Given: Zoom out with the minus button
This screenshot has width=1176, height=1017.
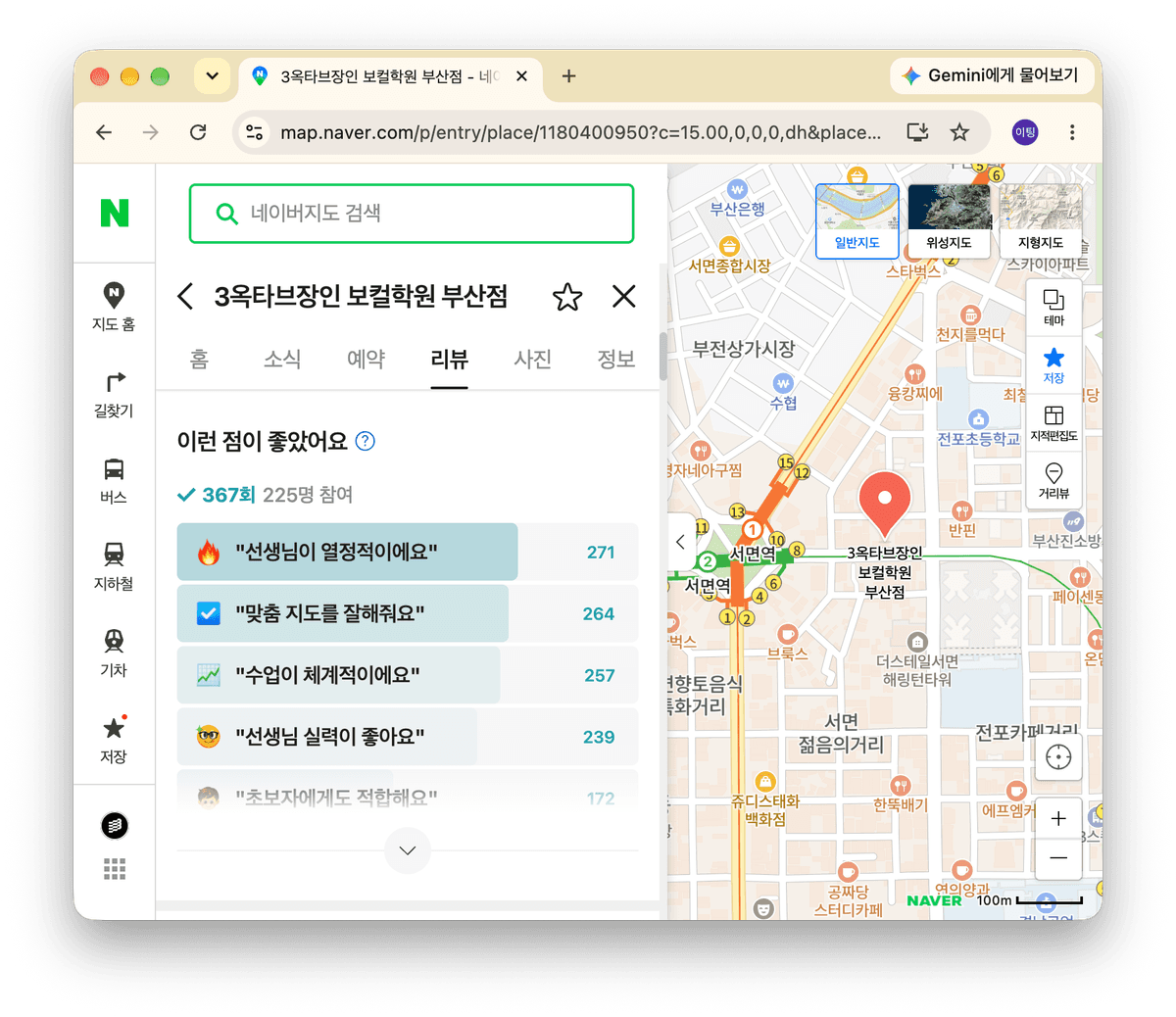Looking at the screenshot, I should pos(1058,858).
